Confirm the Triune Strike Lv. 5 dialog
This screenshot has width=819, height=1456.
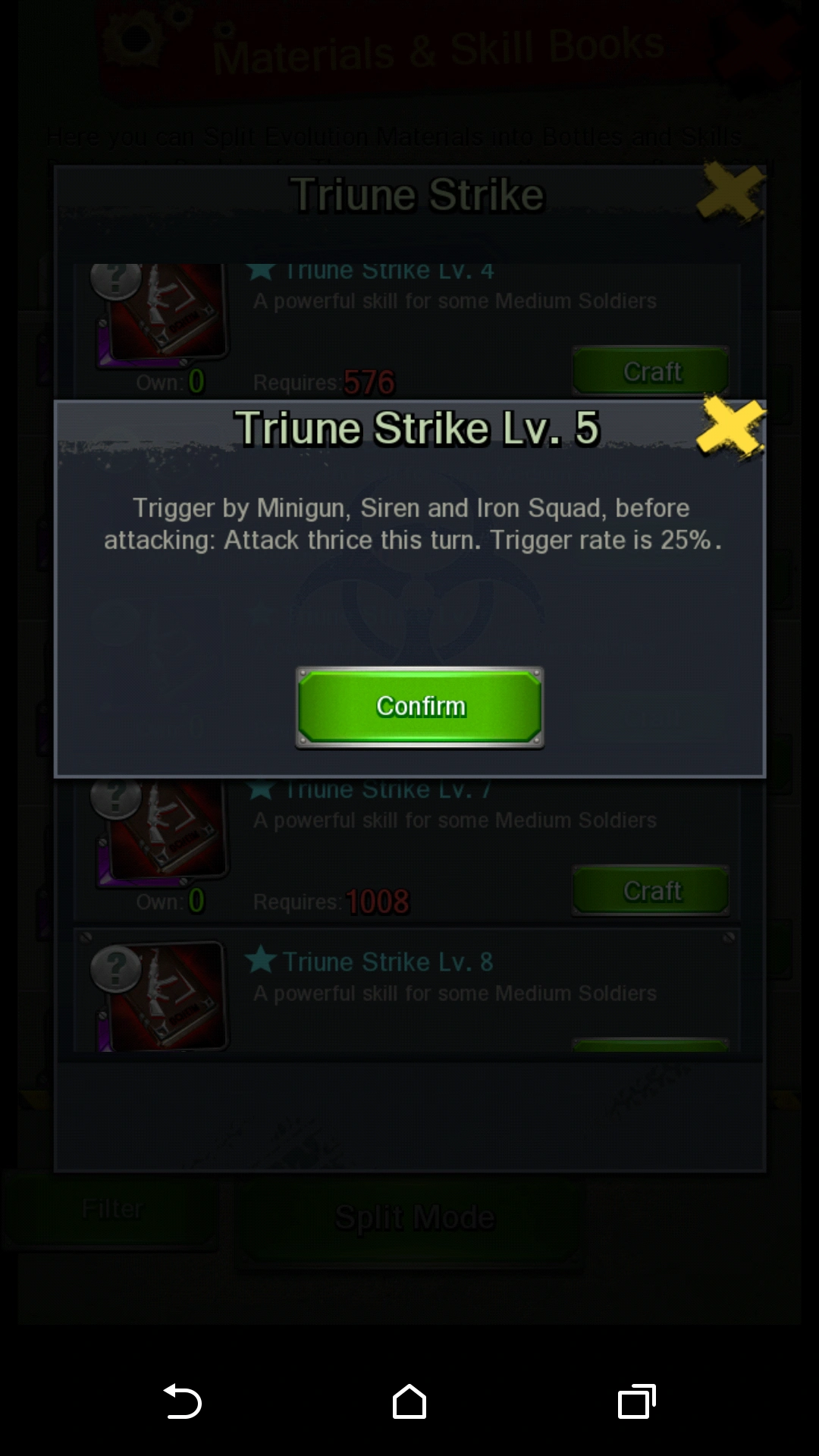click(419, 707)
